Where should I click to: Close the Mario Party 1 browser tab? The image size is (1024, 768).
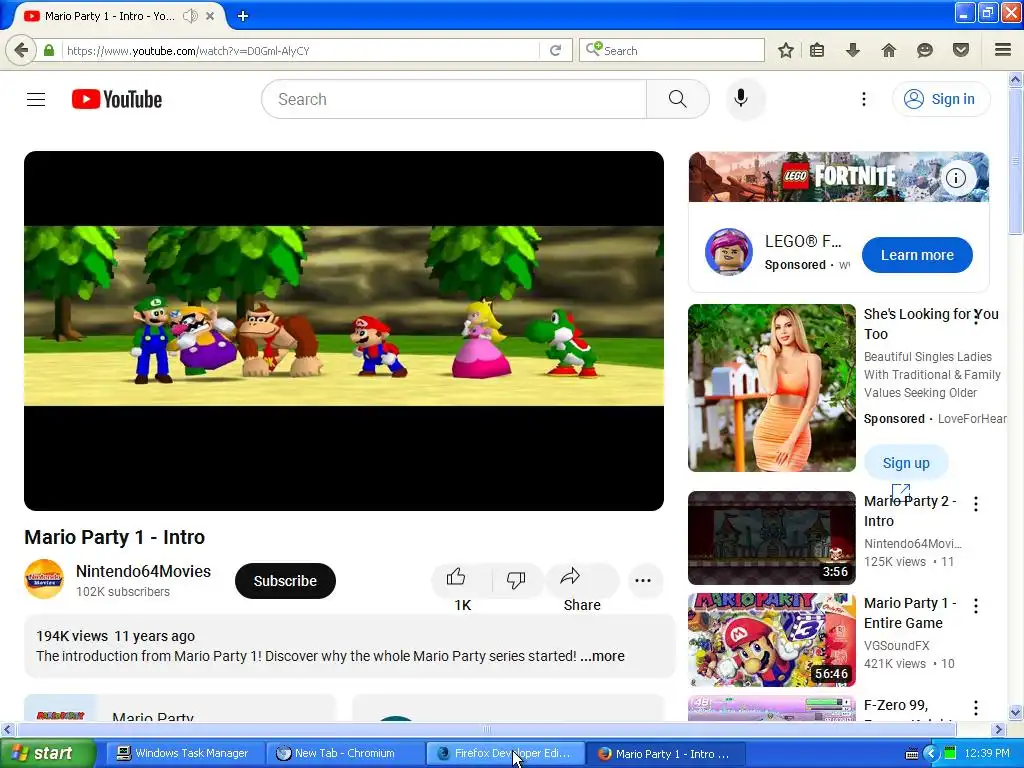pyautogui.click(x=210, y=16)
